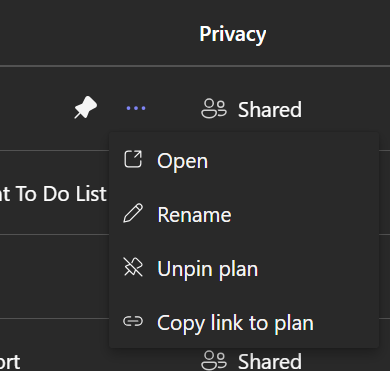Open the plan whose name ends in "ort"
This screenshot has width=390, height=371.
coord(10,362)
